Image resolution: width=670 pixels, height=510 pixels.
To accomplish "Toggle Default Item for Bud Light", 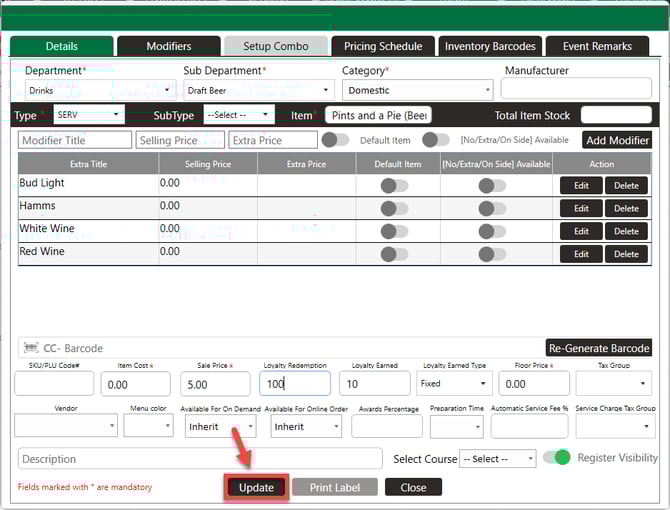I will click(x=394, y=185).
